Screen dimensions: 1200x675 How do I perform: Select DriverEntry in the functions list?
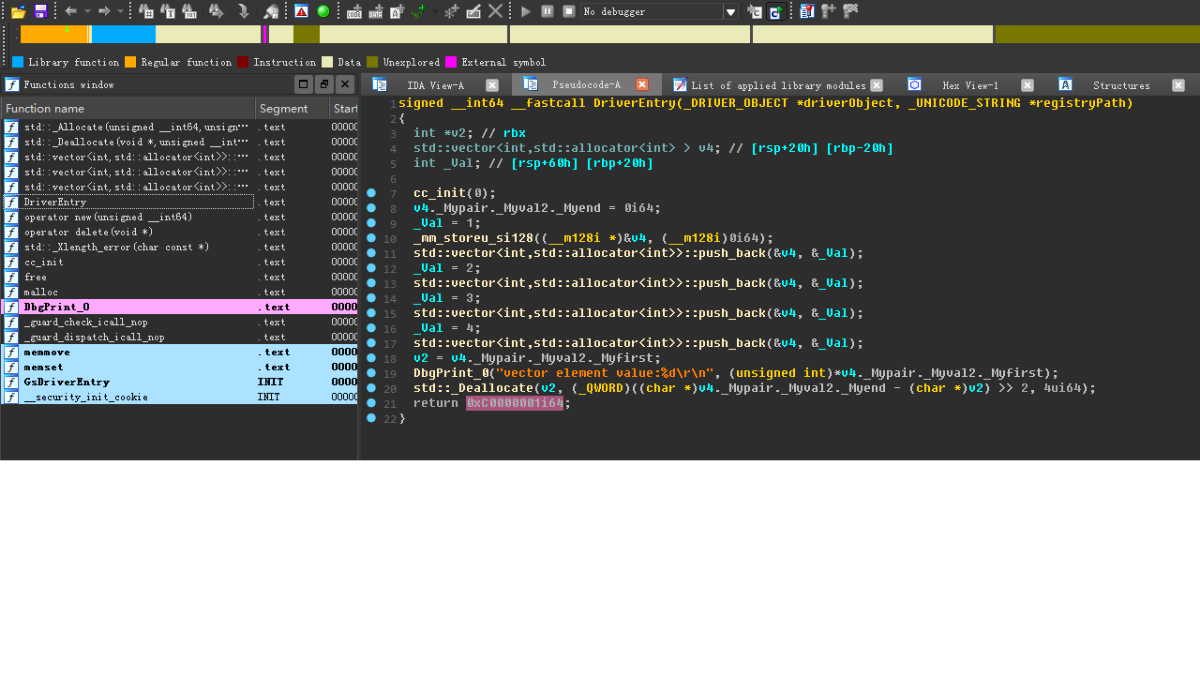(x=55, y=202)
